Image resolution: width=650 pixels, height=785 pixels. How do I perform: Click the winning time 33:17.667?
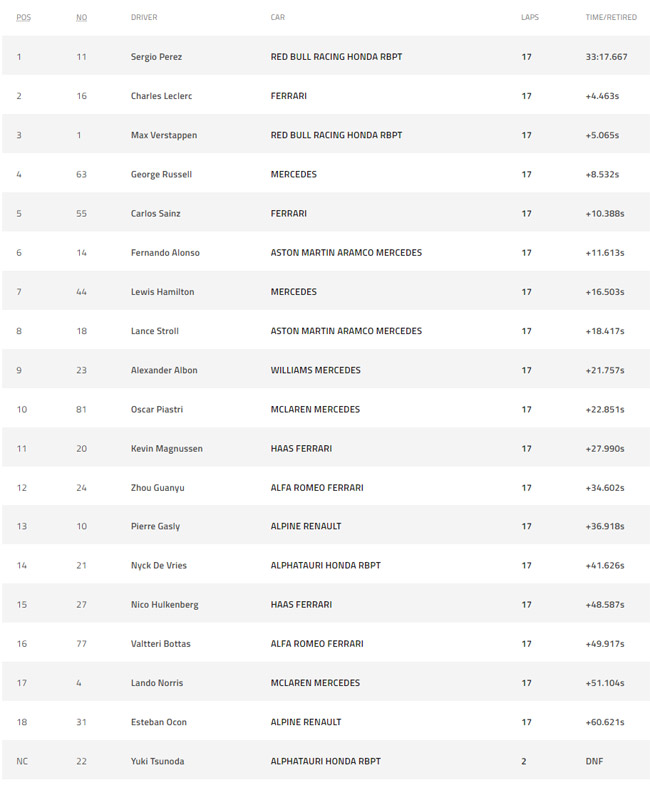606,57
